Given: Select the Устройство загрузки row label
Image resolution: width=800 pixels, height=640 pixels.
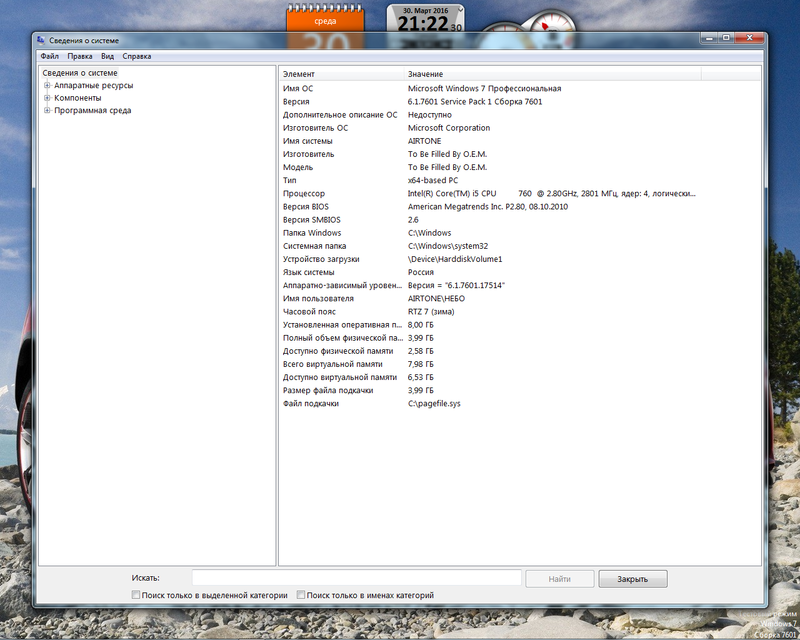Looking at the screenshot, I should 321,259.
